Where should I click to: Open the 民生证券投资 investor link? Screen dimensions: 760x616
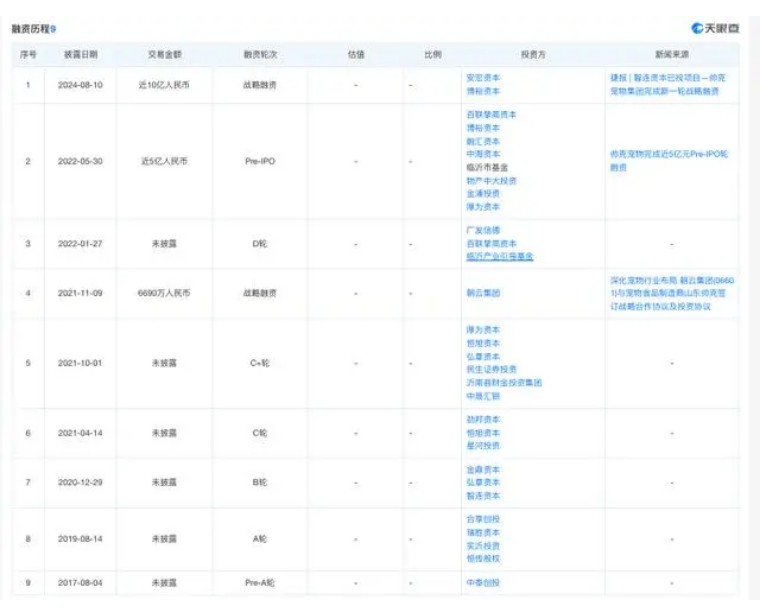491,368
